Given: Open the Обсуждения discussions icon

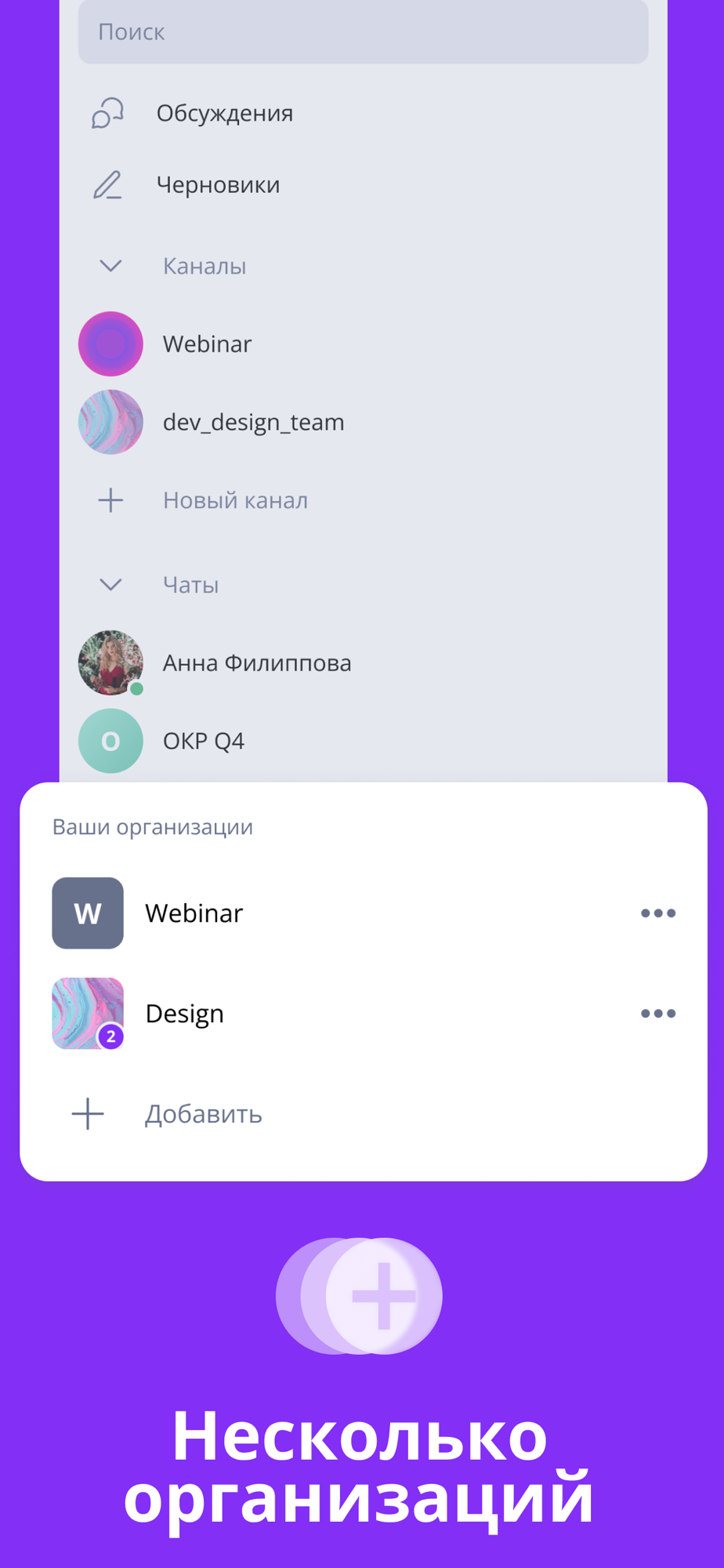Looking at the screenshot, I should (x=107, y=113).
